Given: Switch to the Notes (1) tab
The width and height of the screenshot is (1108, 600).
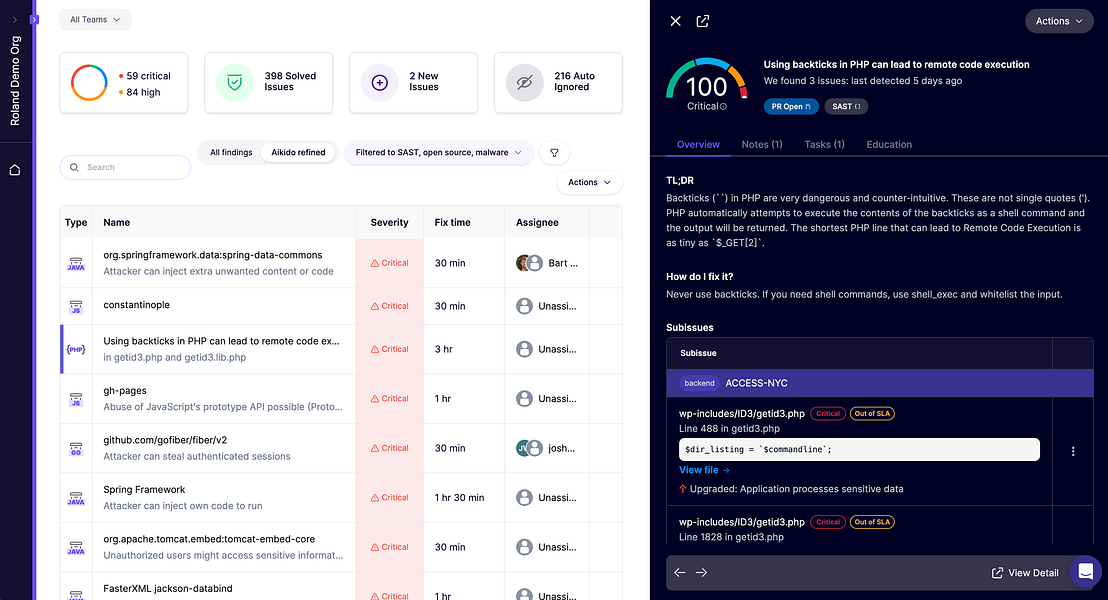Looking at the screenshot, I should click(x=762, y=144).
